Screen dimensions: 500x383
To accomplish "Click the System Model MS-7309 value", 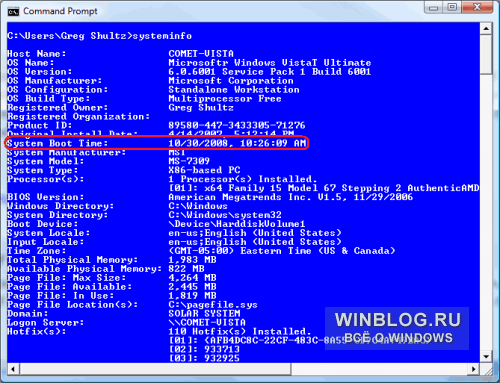I will 189,161.
